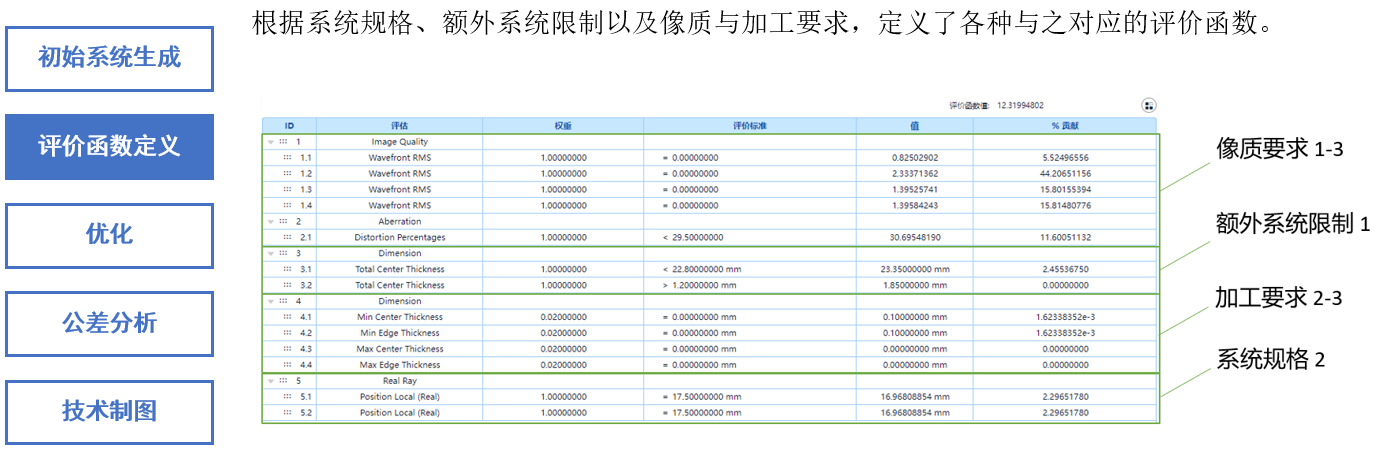This screenshot has width=1383, height=453.
Task: Edit the weight of Distortion Percentages
Action: 563,238
